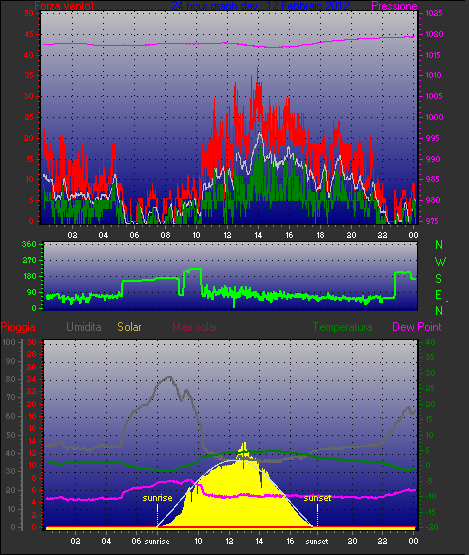This screenshot has width=469, height=555.
Task: Click the white sunrise label on the time axis
Action: (157, 541)
